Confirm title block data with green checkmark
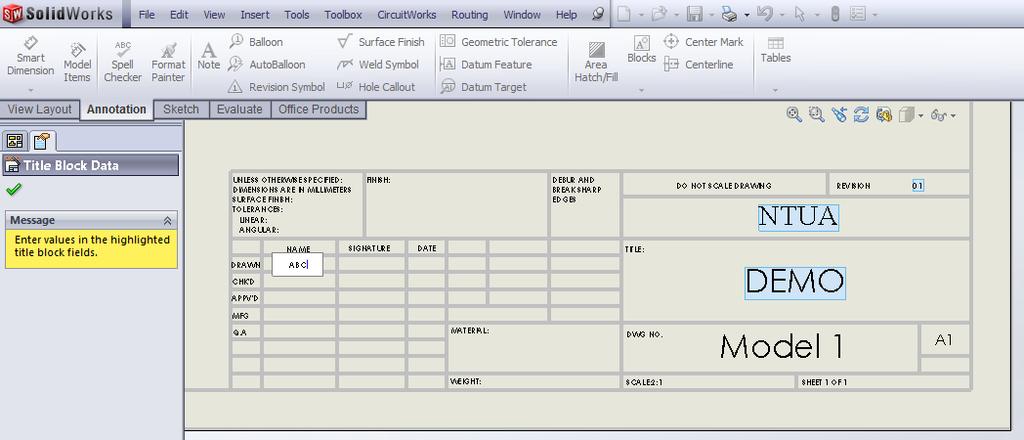 point(12,189)
